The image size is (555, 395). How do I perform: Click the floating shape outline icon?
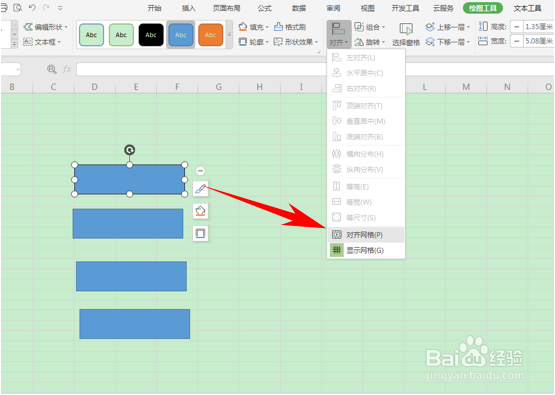200,234
